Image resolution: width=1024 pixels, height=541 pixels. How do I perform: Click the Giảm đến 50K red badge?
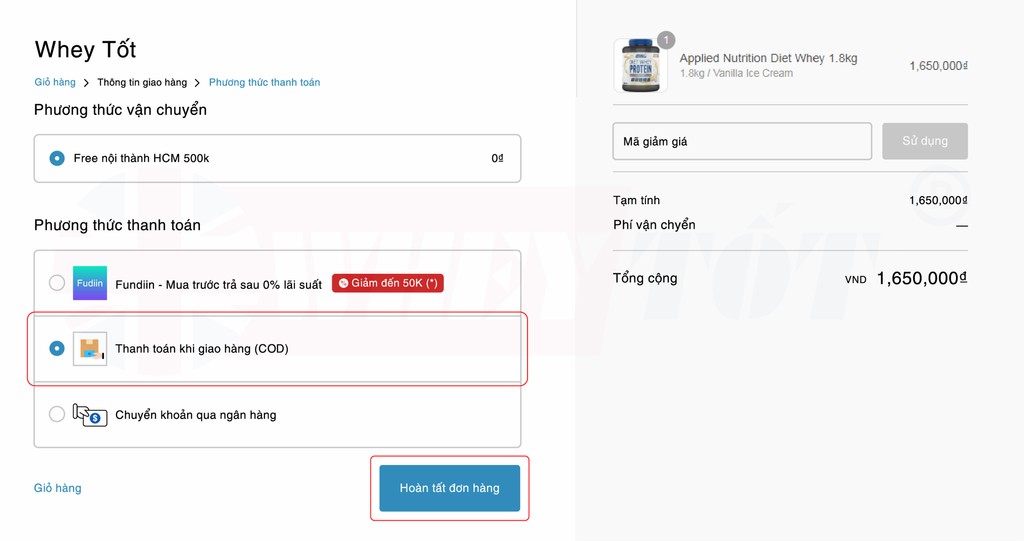pos(388,283)
